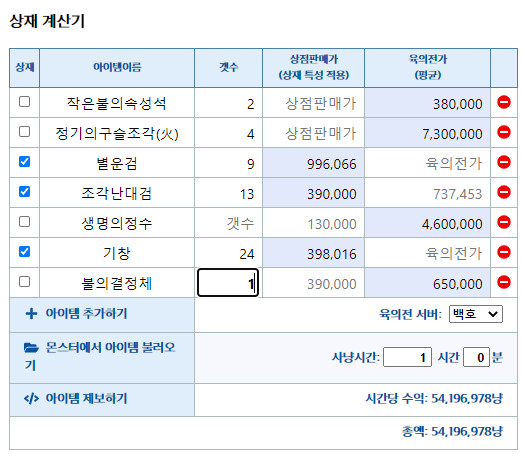This screenshot has height=462, width=523.
Task: Click the 총액 54,196,978냥 text
Action: point(452,431)
